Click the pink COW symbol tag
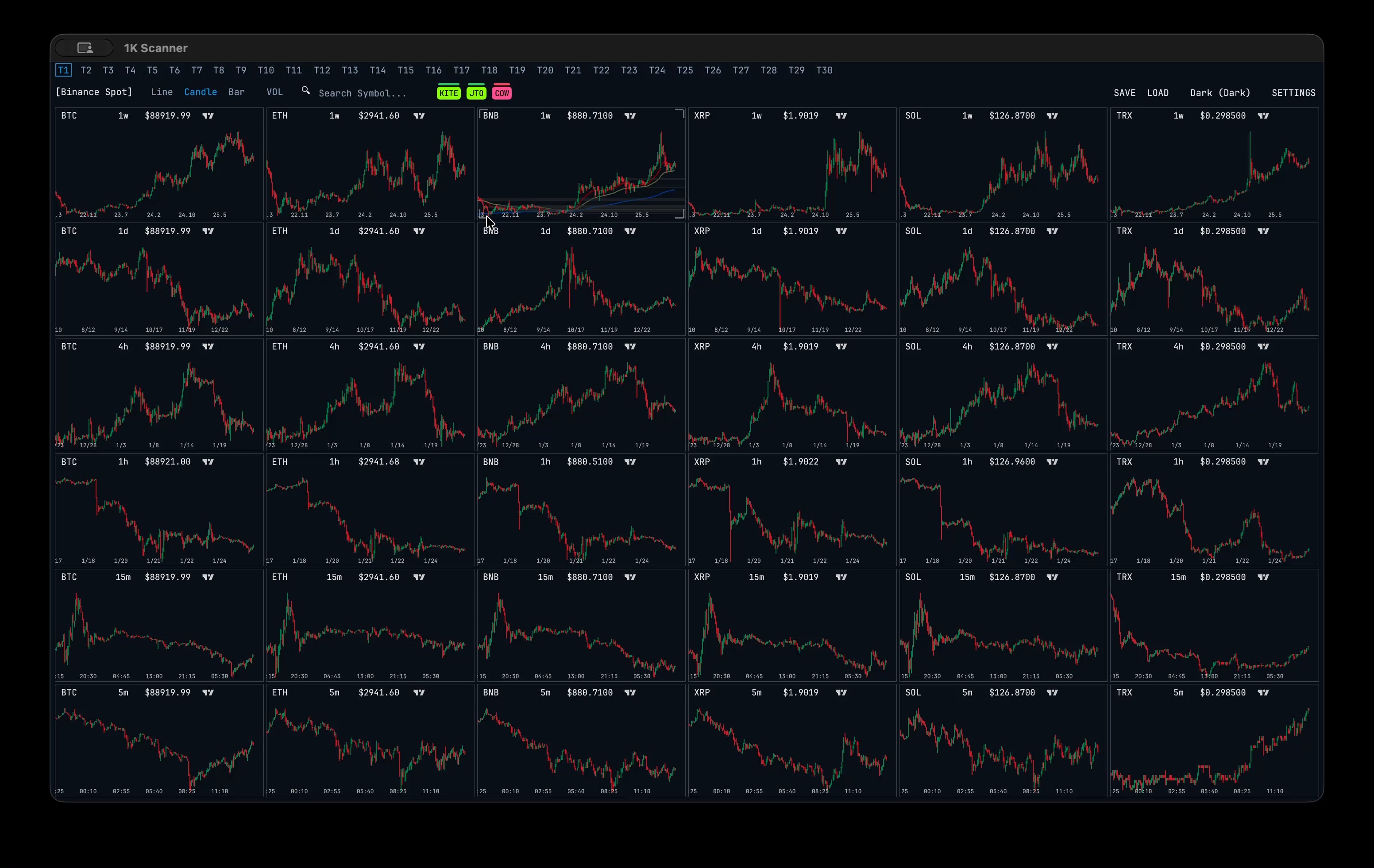1374x868 pixels. [x=502, y=93]
